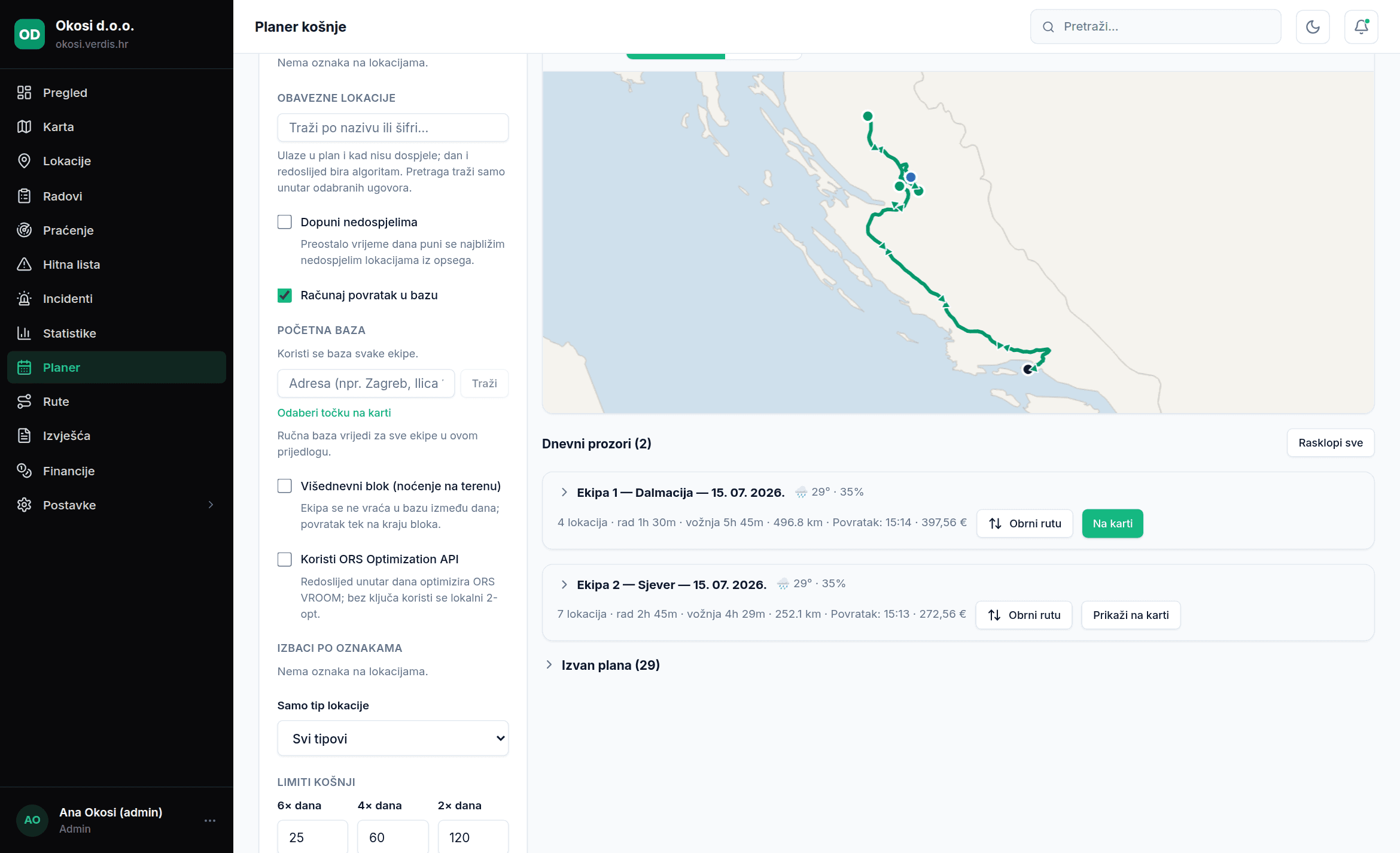Click the Hitna lista warning icon

coord(24,264)
